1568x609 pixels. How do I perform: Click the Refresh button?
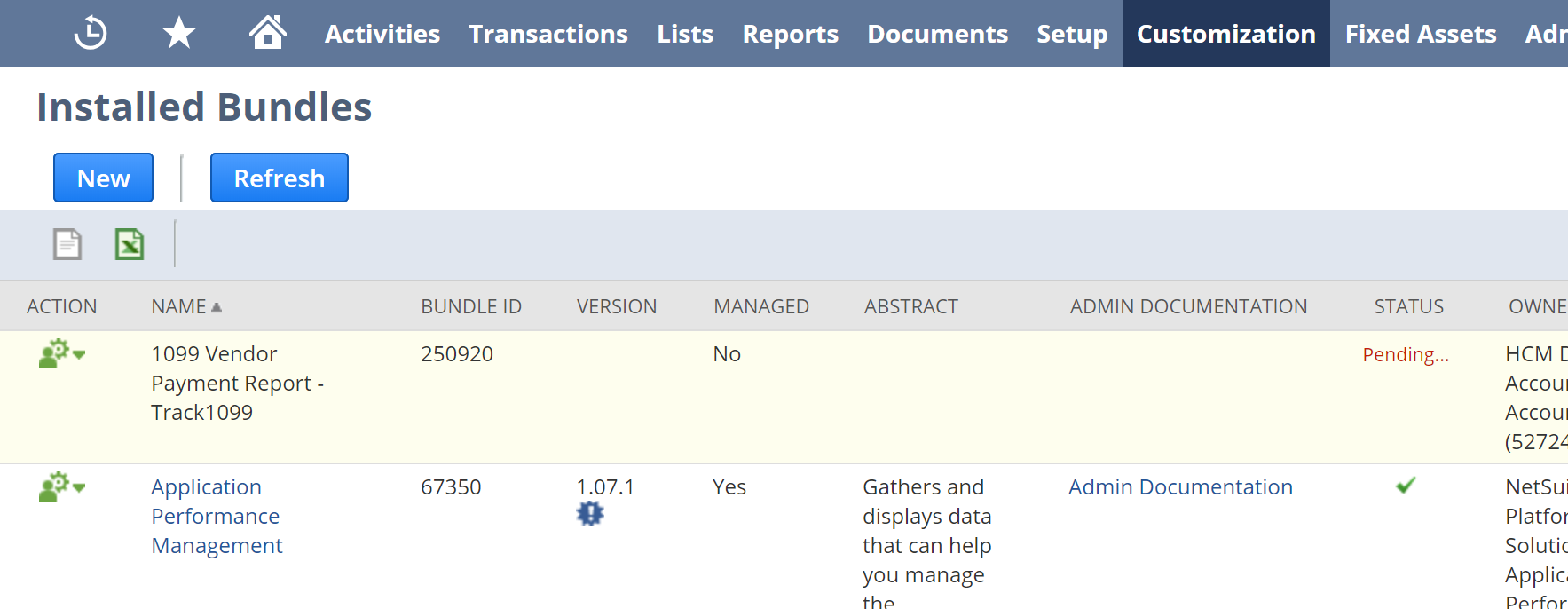(280, 178)
